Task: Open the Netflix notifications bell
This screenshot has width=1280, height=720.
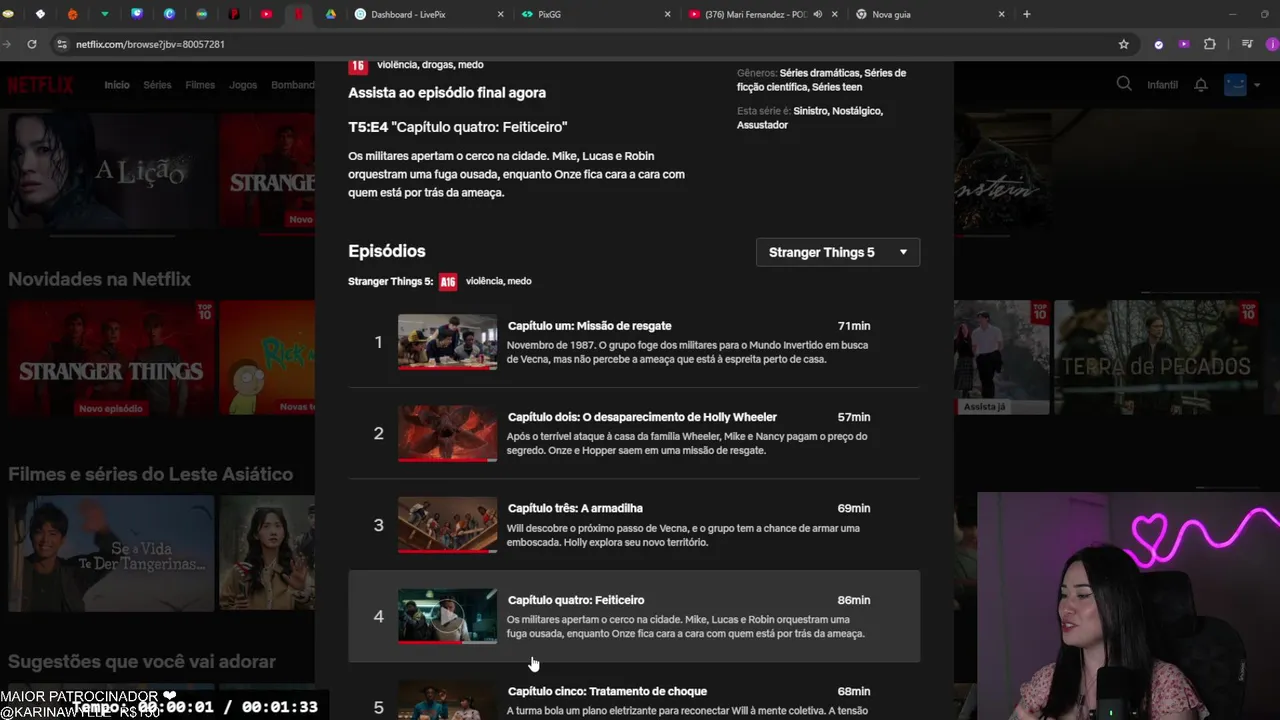Action: (x=1201, y=85)
